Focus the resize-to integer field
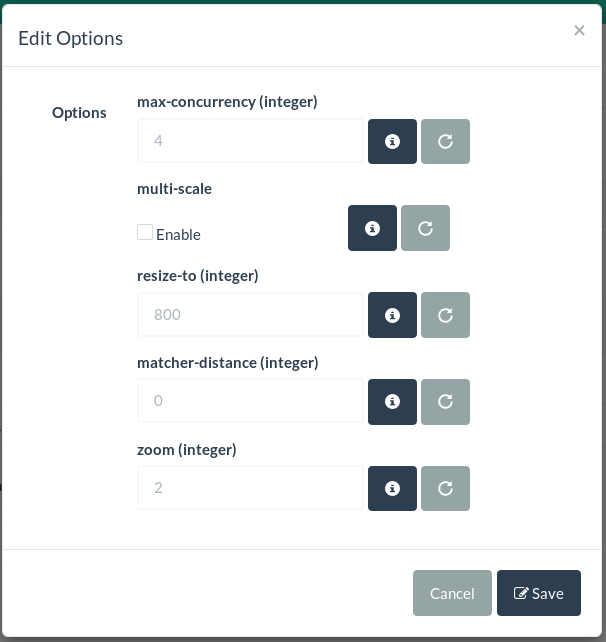This screenshot has height=642, width=606. point(250,315)
